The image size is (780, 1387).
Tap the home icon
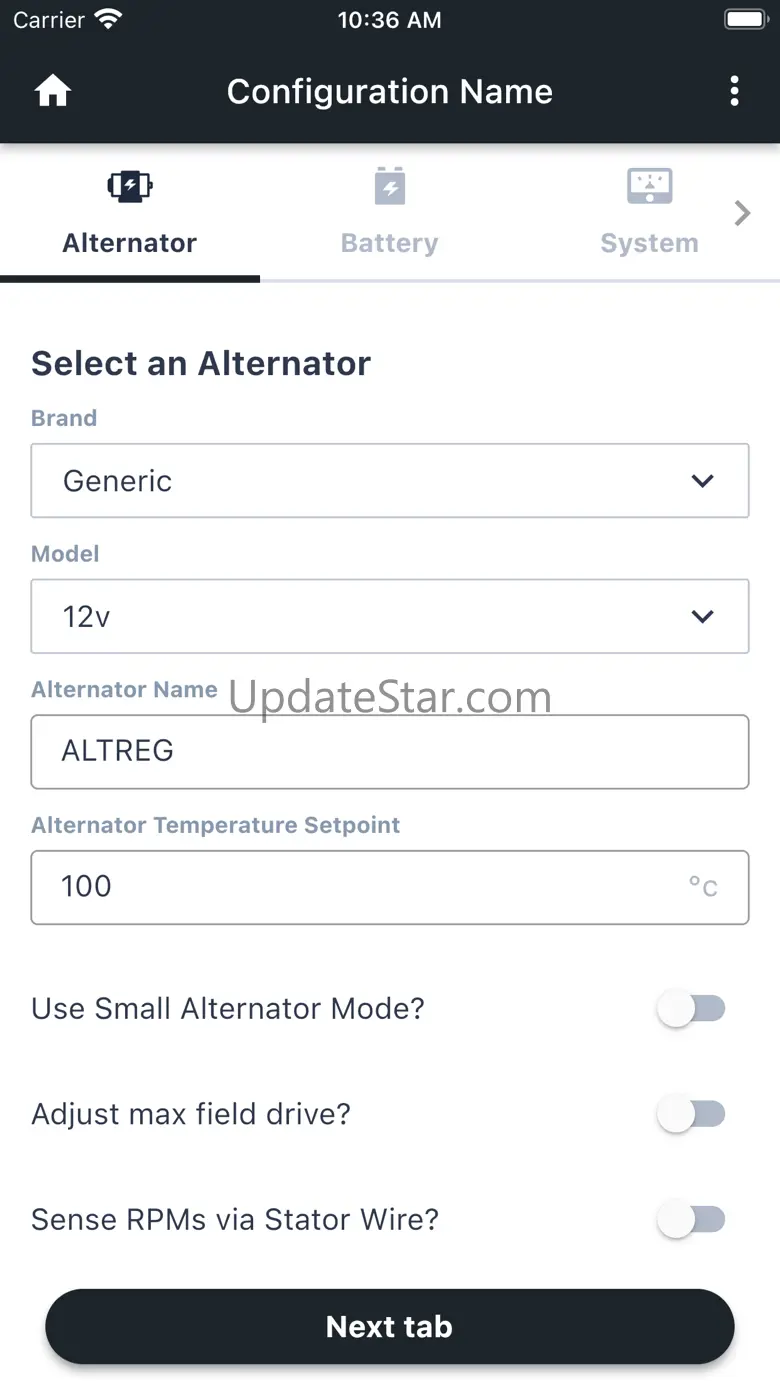click(53, 92)
